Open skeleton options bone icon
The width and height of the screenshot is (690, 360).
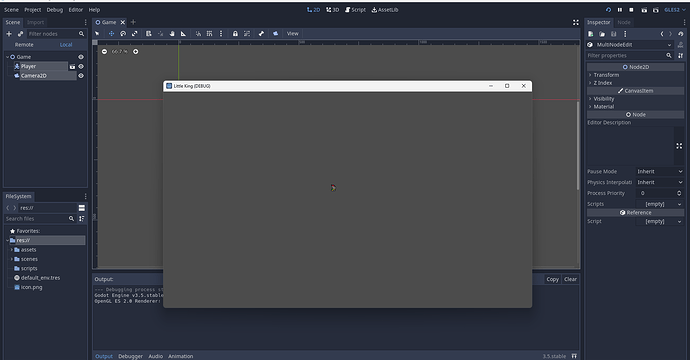pyautogui.click(x=261, y=33)
